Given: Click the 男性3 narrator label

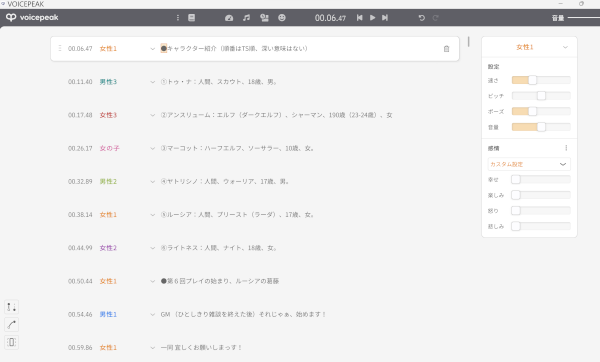Looking at the screenshot, I should tap(108, 82).
